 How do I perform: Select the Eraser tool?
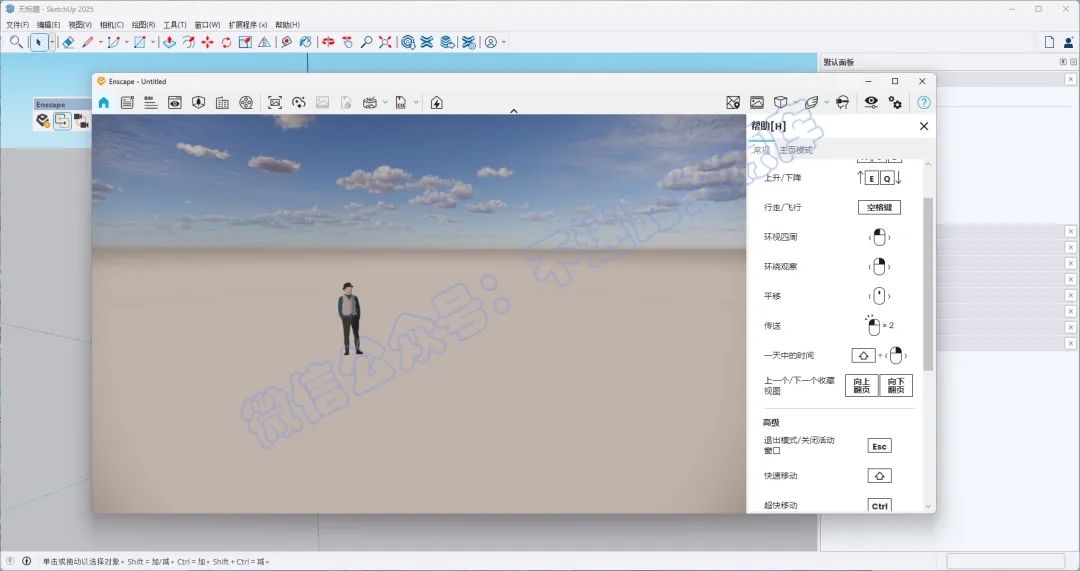68,42
